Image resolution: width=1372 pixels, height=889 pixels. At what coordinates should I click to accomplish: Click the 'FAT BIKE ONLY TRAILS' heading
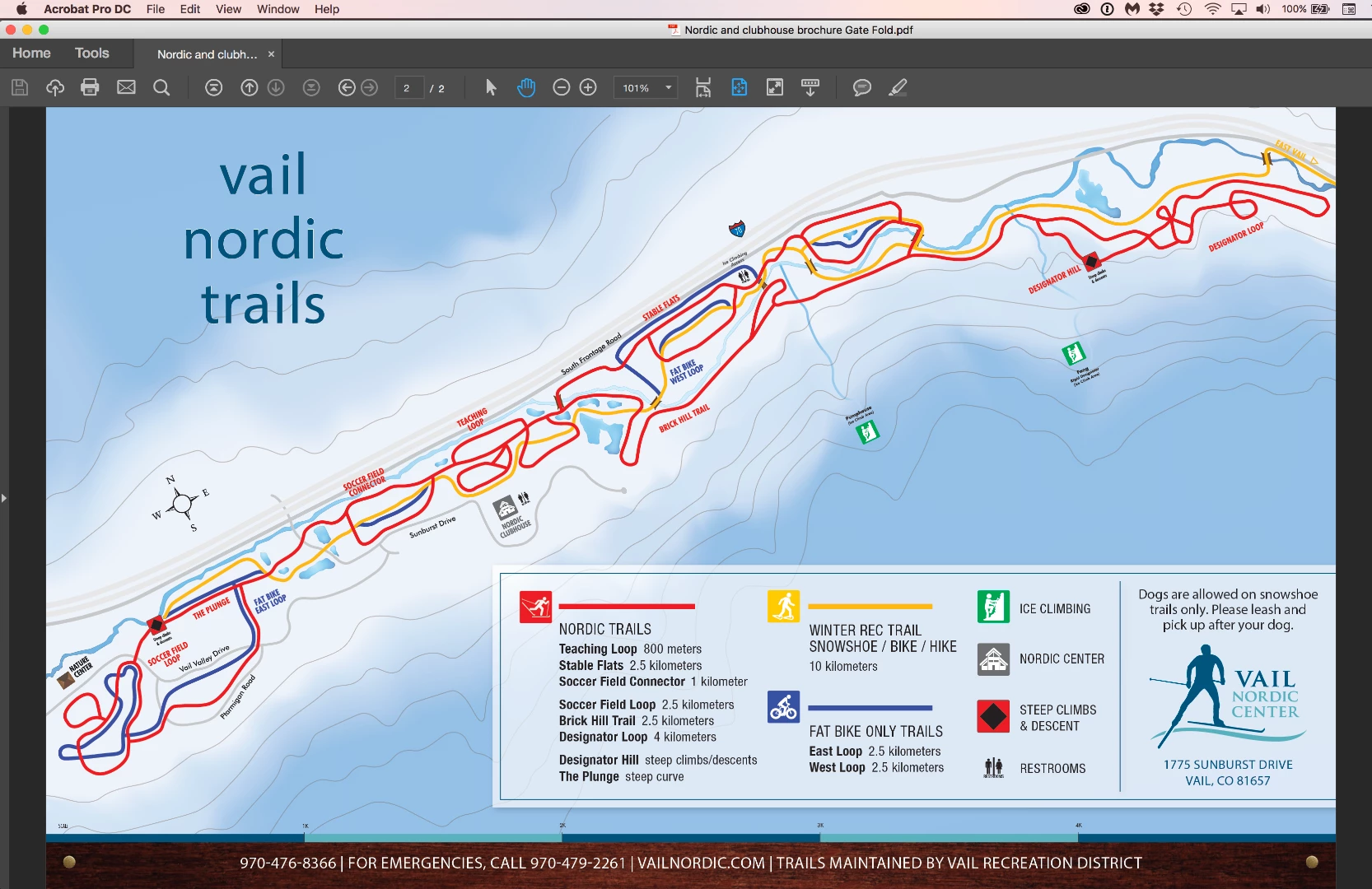[x=875, y=731]
